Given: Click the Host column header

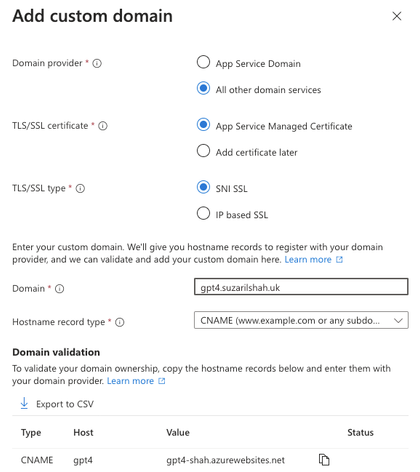Looking at the screenshot, I should pos(83,433).
